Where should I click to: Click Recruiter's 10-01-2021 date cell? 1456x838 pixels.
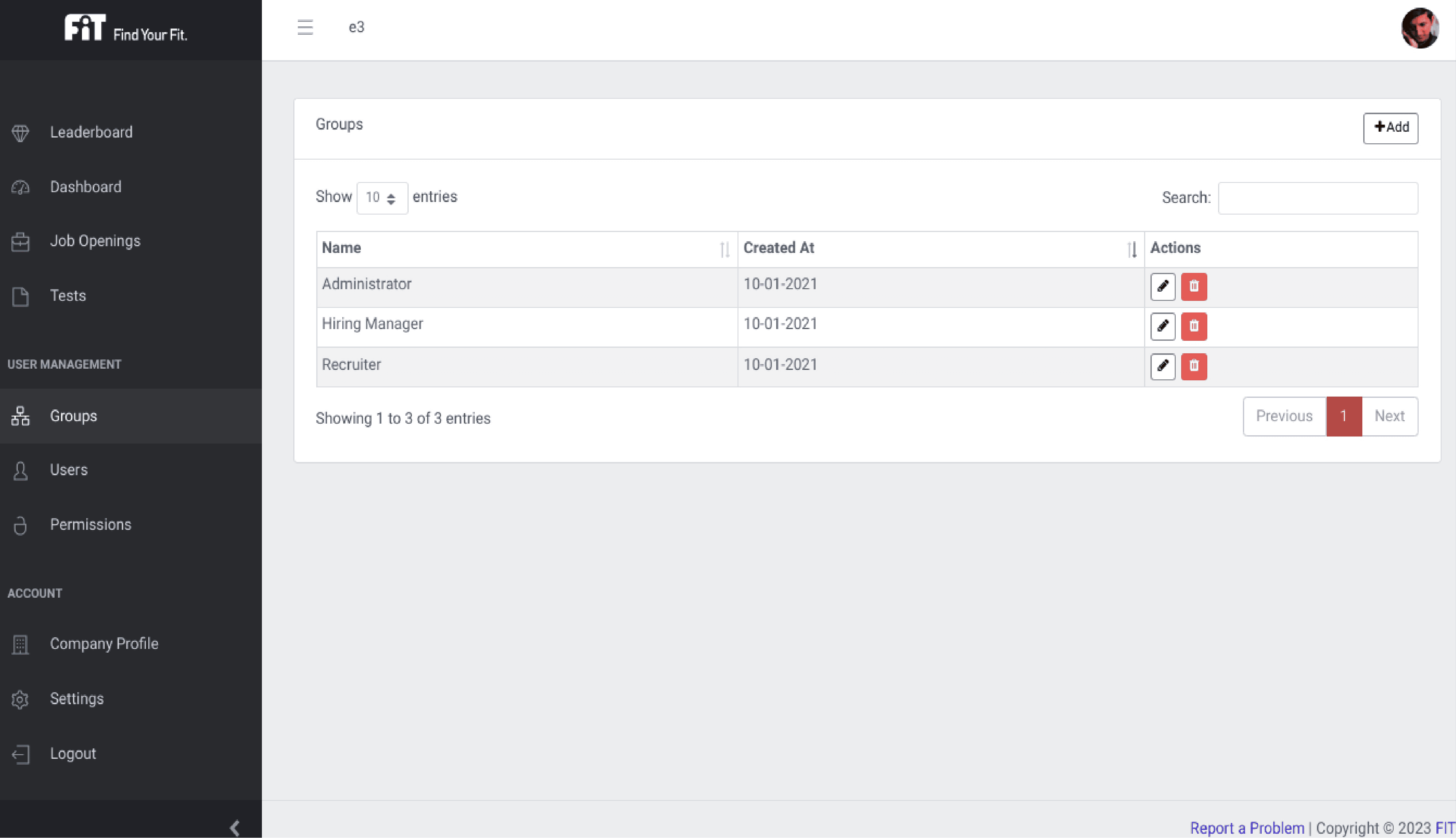pyautogui.click(x=941, y=367)
